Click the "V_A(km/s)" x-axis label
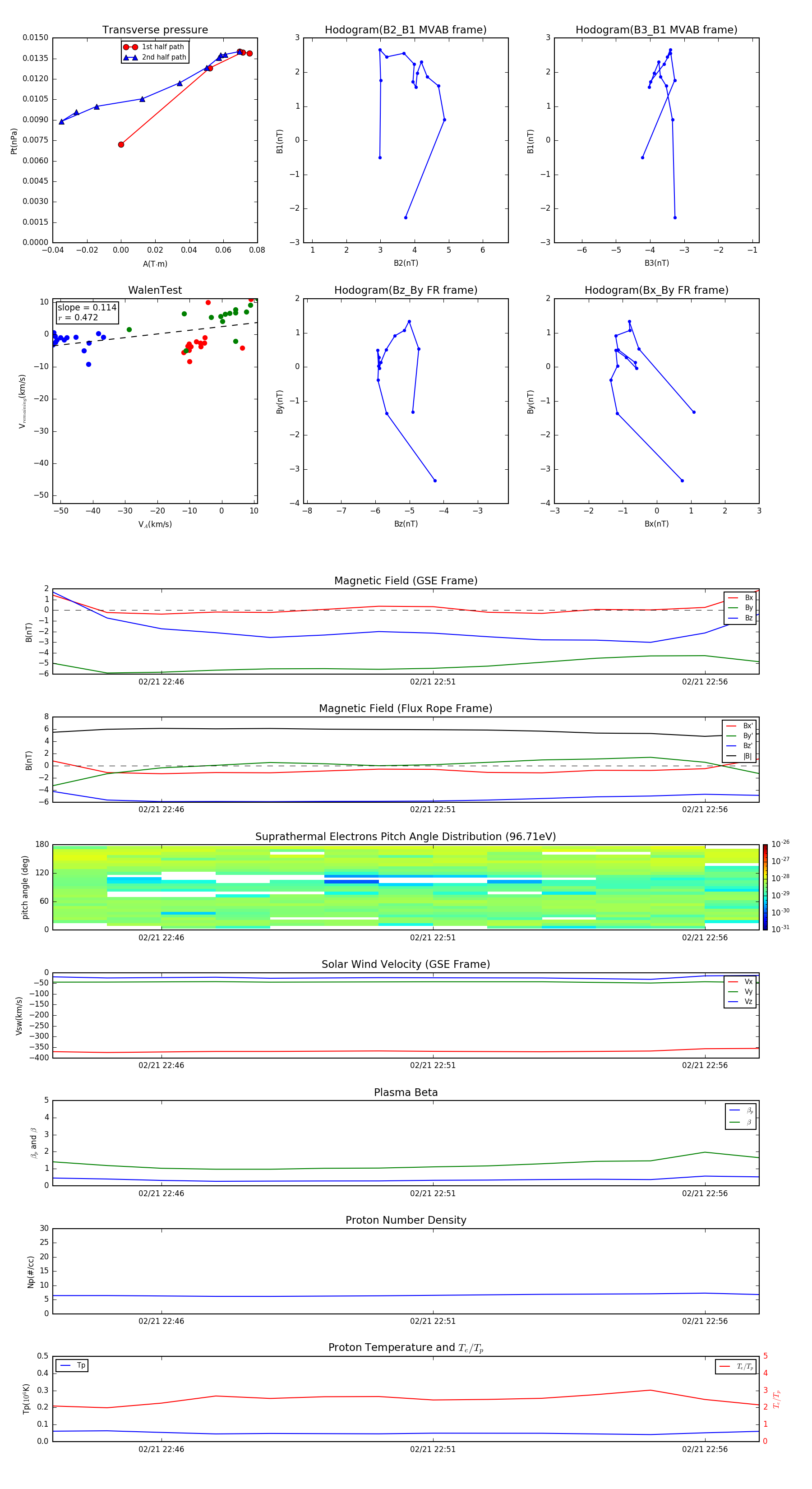 (155, 524)
